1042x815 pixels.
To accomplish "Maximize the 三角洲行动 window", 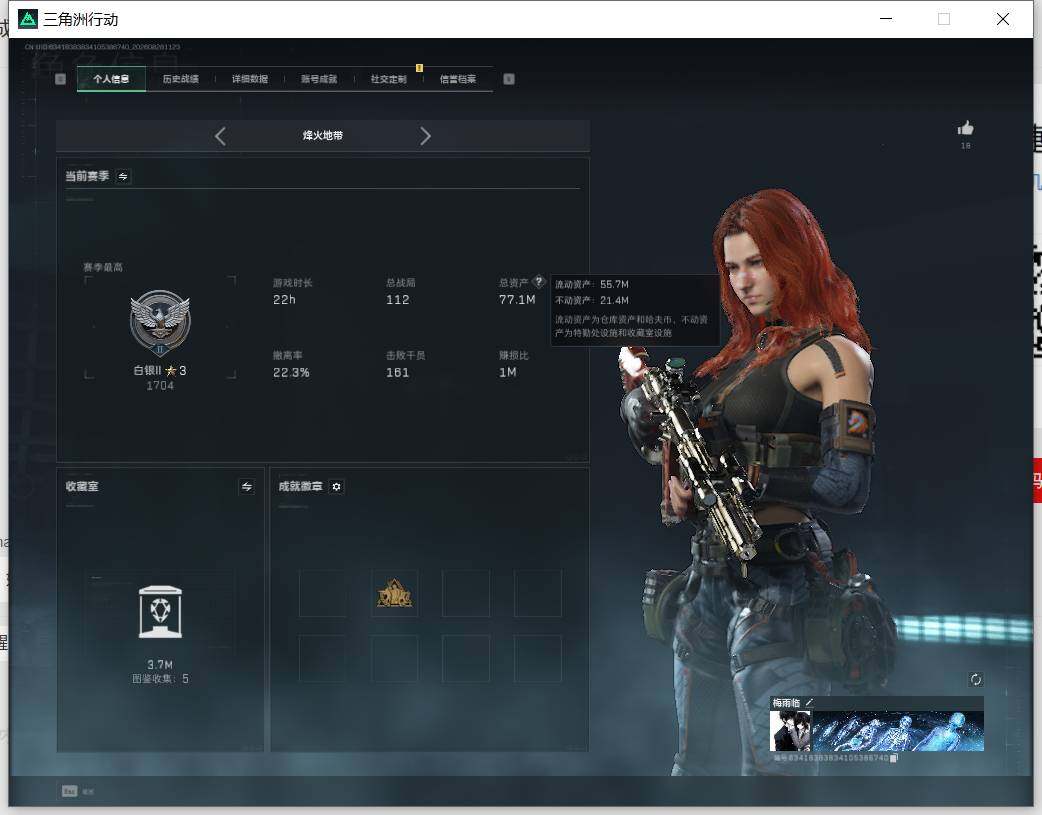I will [944, 19].
